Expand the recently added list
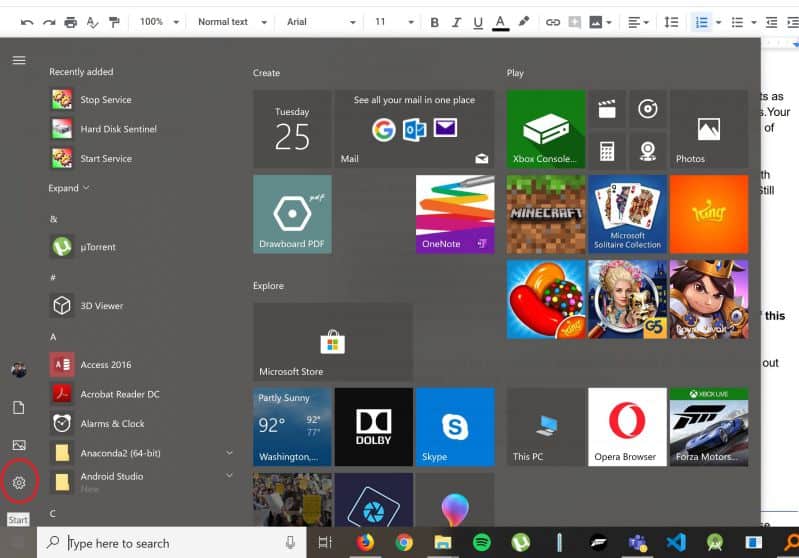This screenshot has height=558, width=799. 69,188
